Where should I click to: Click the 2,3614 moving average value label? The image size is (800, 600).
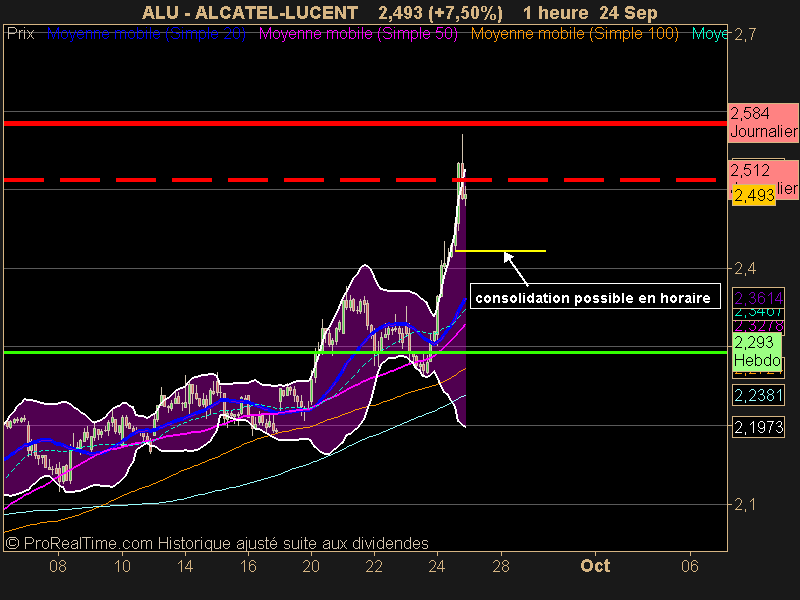tap(759, 298)
